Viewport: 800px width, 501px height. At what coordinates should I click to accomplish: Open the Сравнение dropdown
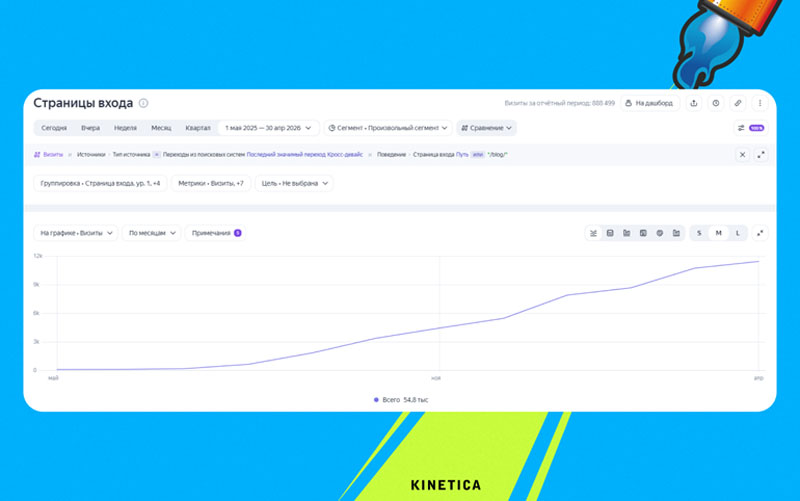(x=486, y=128)
